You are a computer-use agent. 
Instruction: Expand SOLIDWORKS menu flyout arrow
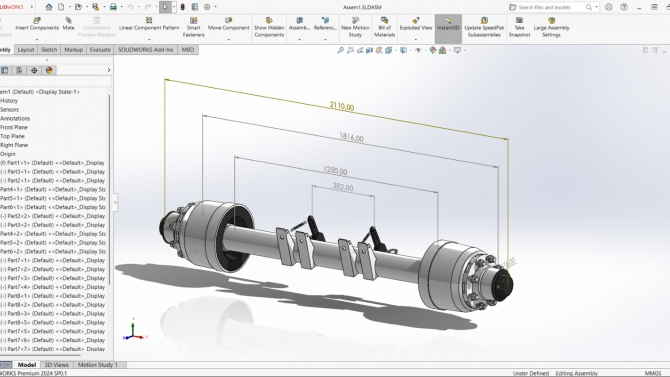pos(32,7)
